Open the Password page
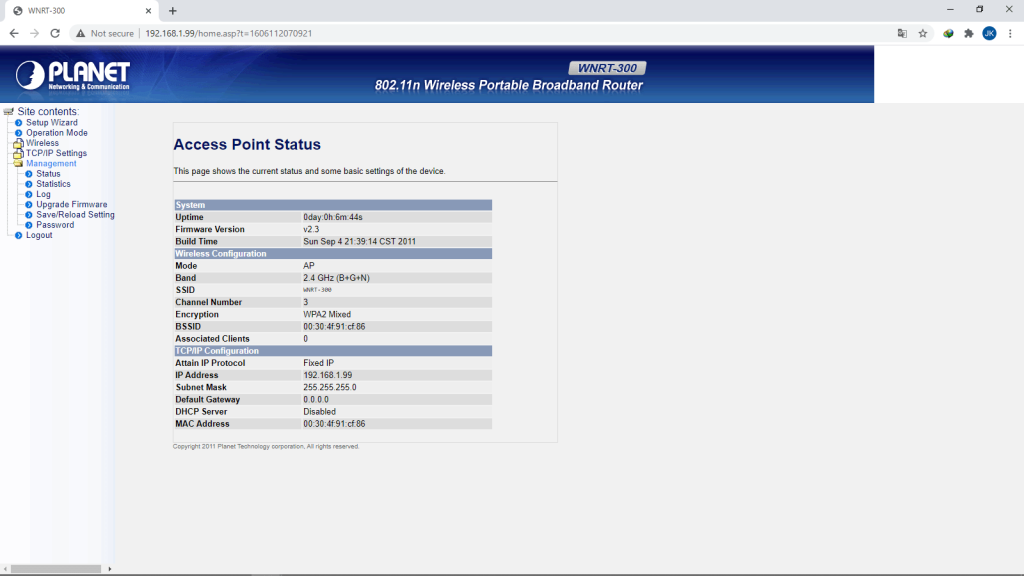 tap(55, 225)
